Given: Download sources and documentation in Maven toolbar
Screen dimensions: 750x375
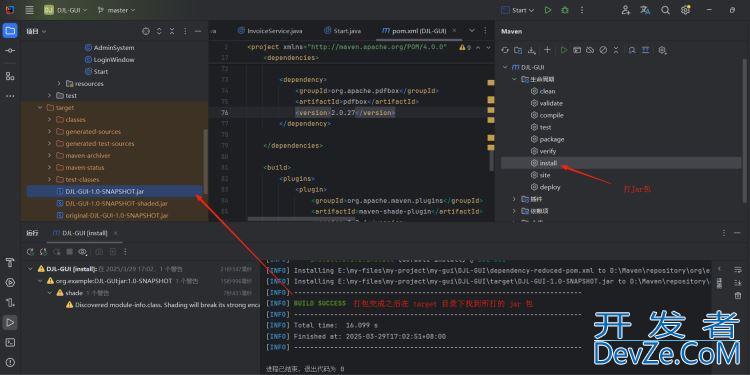Looking at the screenshot, I should coord(531,50).
